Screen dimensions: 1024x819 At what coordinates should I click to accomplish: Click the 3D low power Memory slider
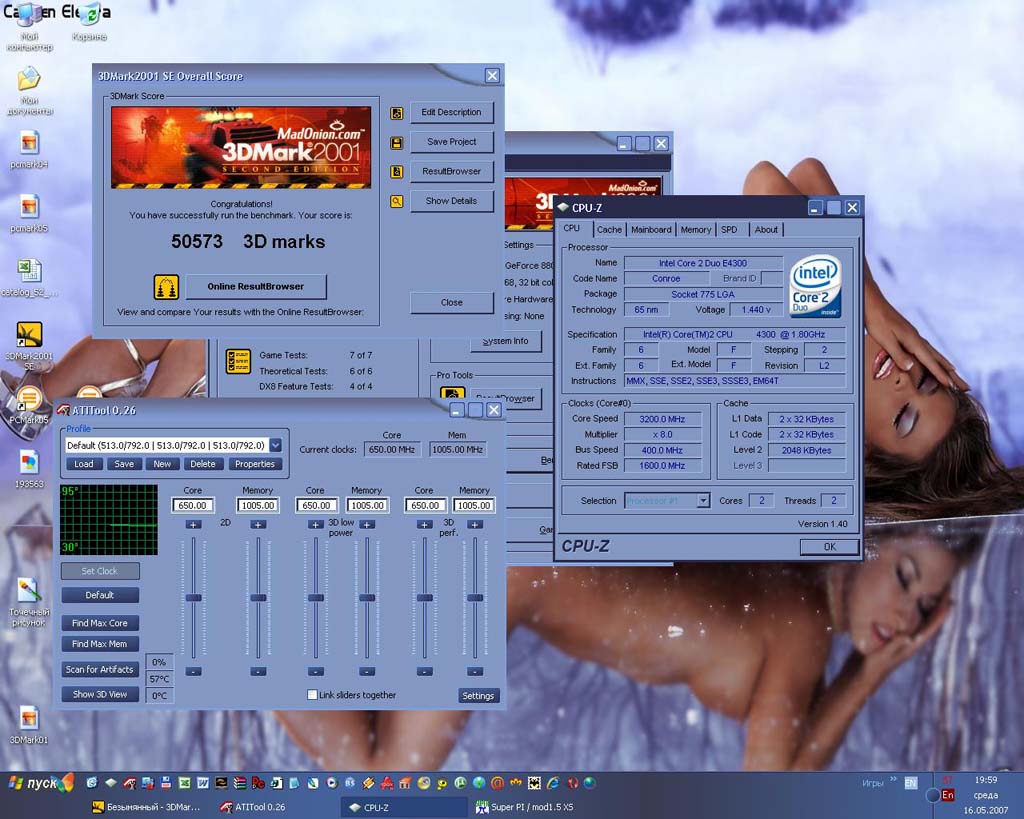click(x=367, y=598)
